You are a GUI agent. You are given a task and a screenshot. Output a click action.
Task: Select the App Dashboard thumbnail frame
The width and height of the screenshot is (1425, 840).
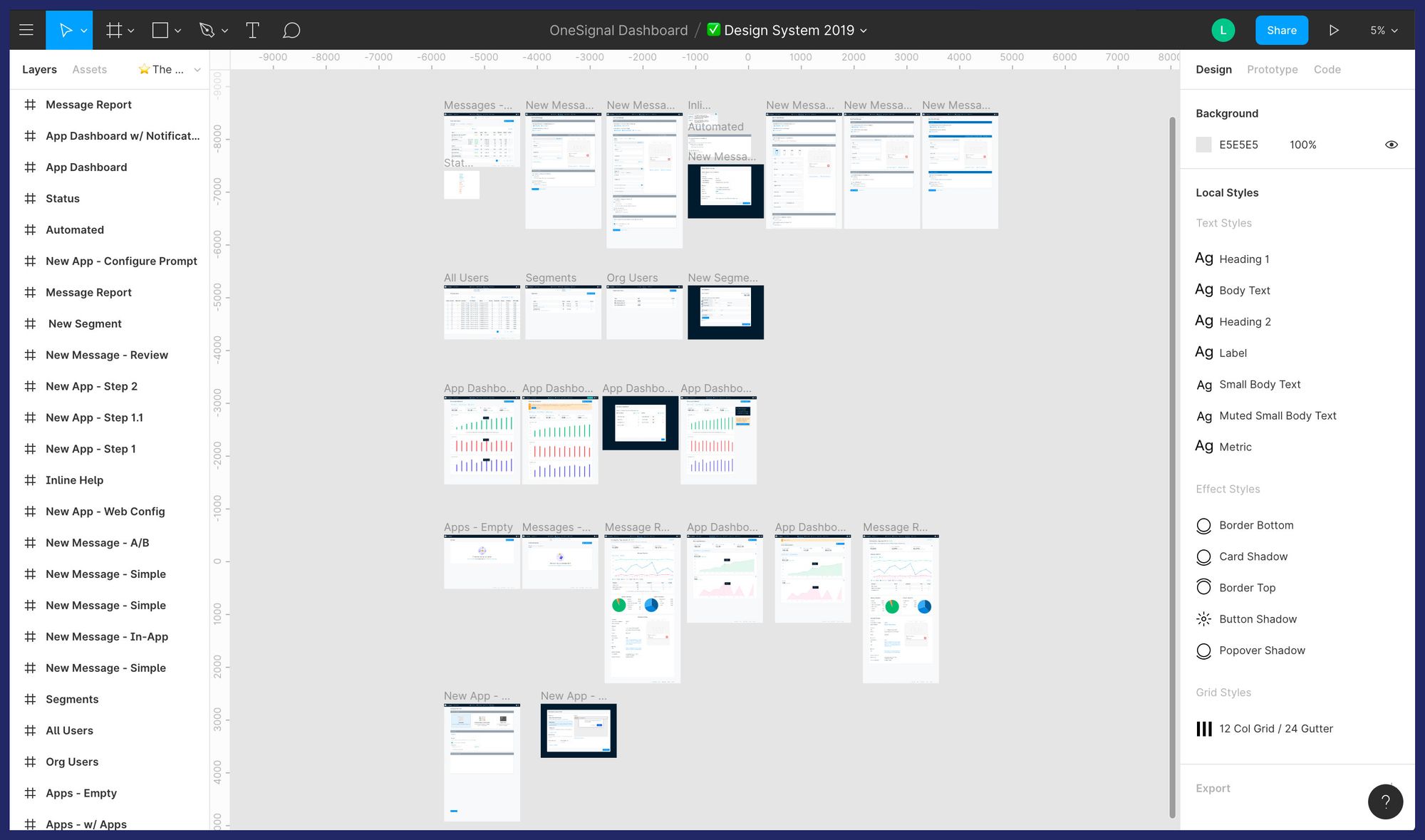480,438
